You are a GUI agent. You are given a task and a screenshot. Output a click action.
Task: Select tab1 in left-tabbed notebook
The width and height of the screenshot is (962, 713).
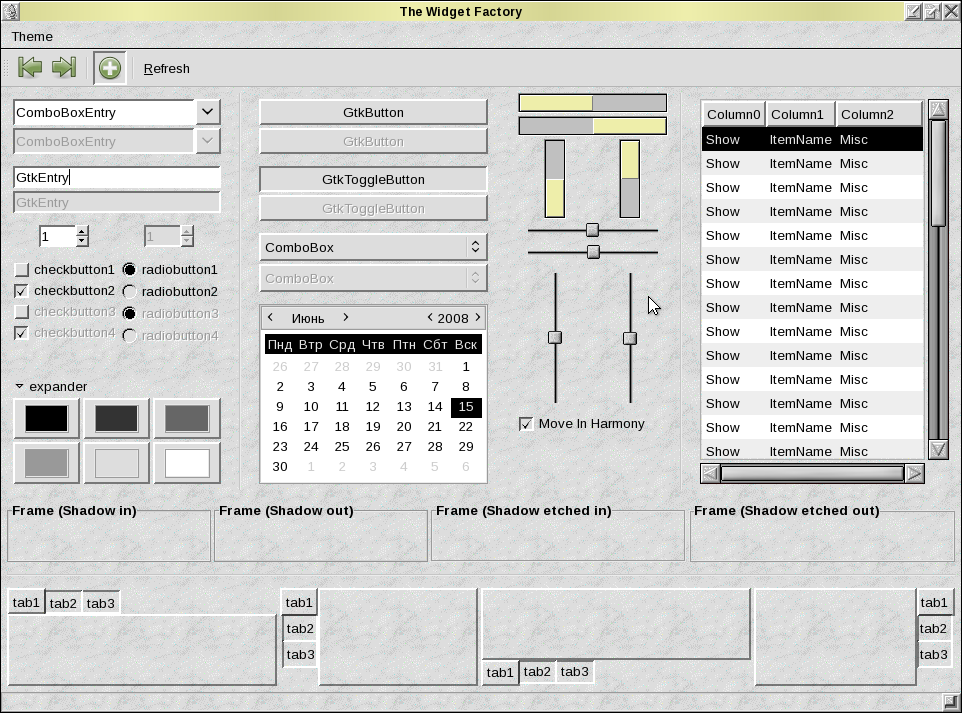point(299,603)
